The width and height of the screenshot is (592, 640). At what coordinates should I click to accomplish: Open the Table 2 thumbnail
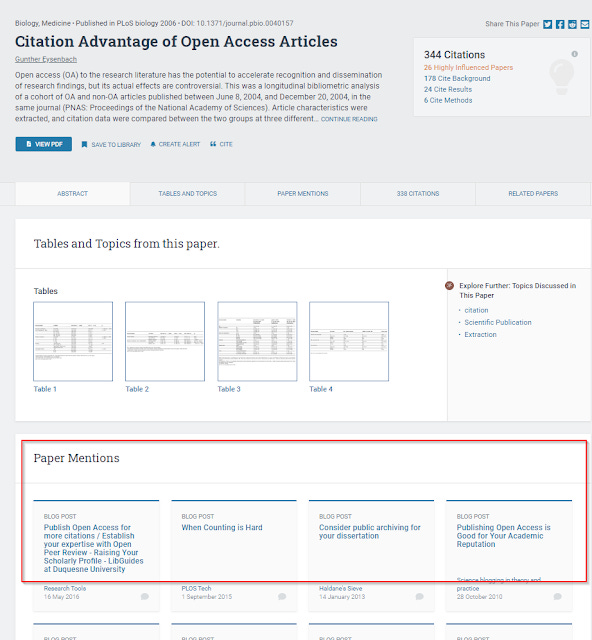click(x=165, y=341)
